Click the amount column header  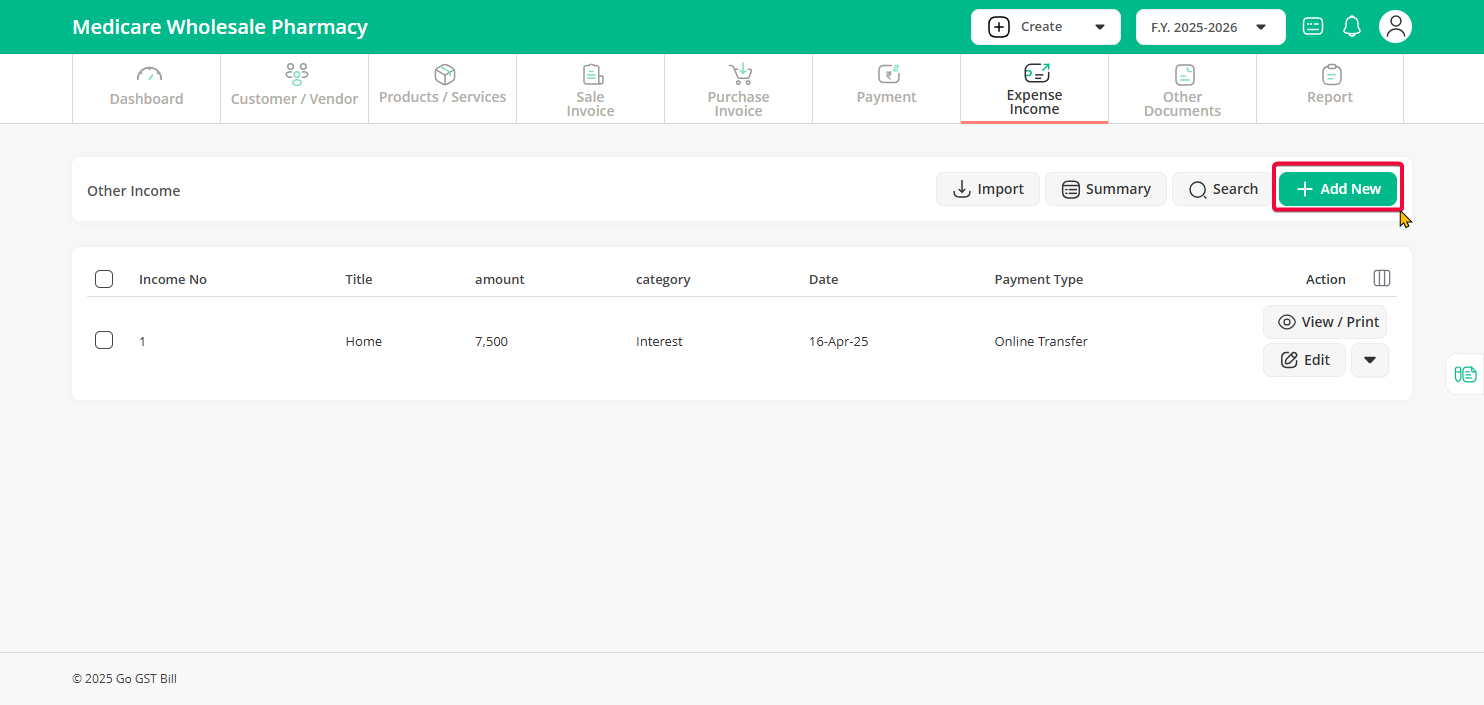(x=500, y=279)
